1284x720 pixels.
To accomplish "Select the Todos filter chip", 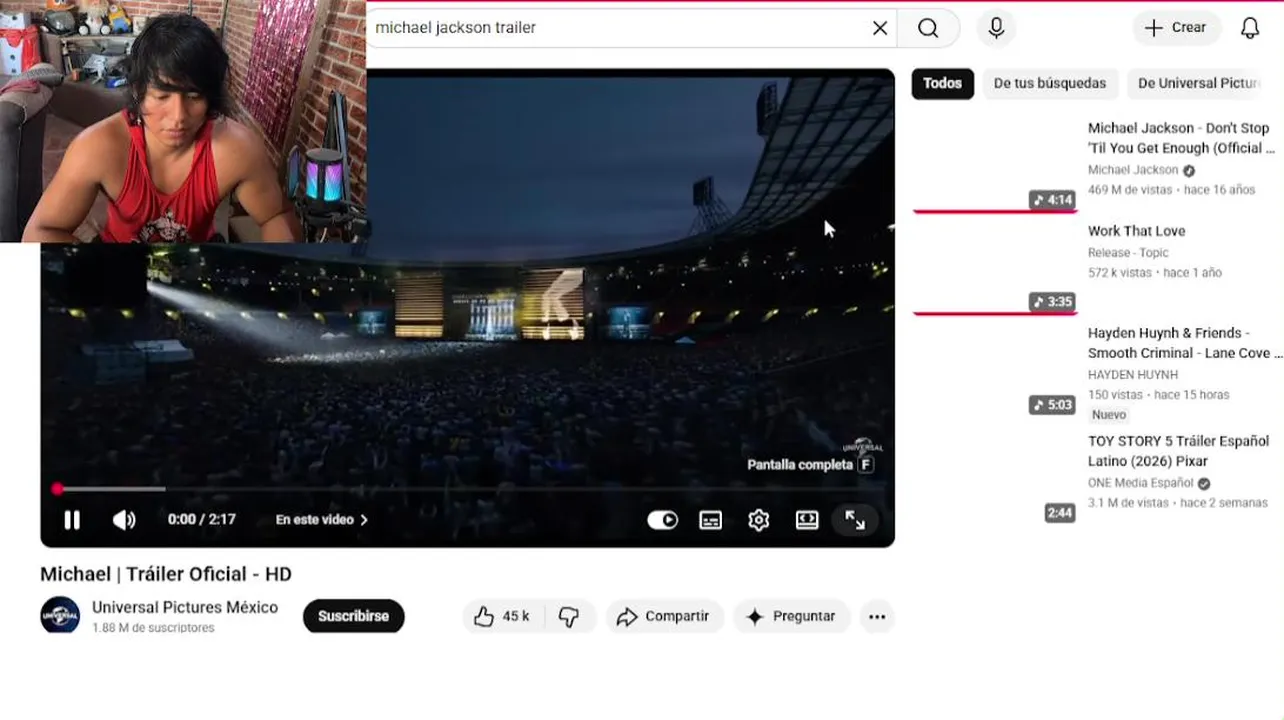I will [x=942, y=84].
